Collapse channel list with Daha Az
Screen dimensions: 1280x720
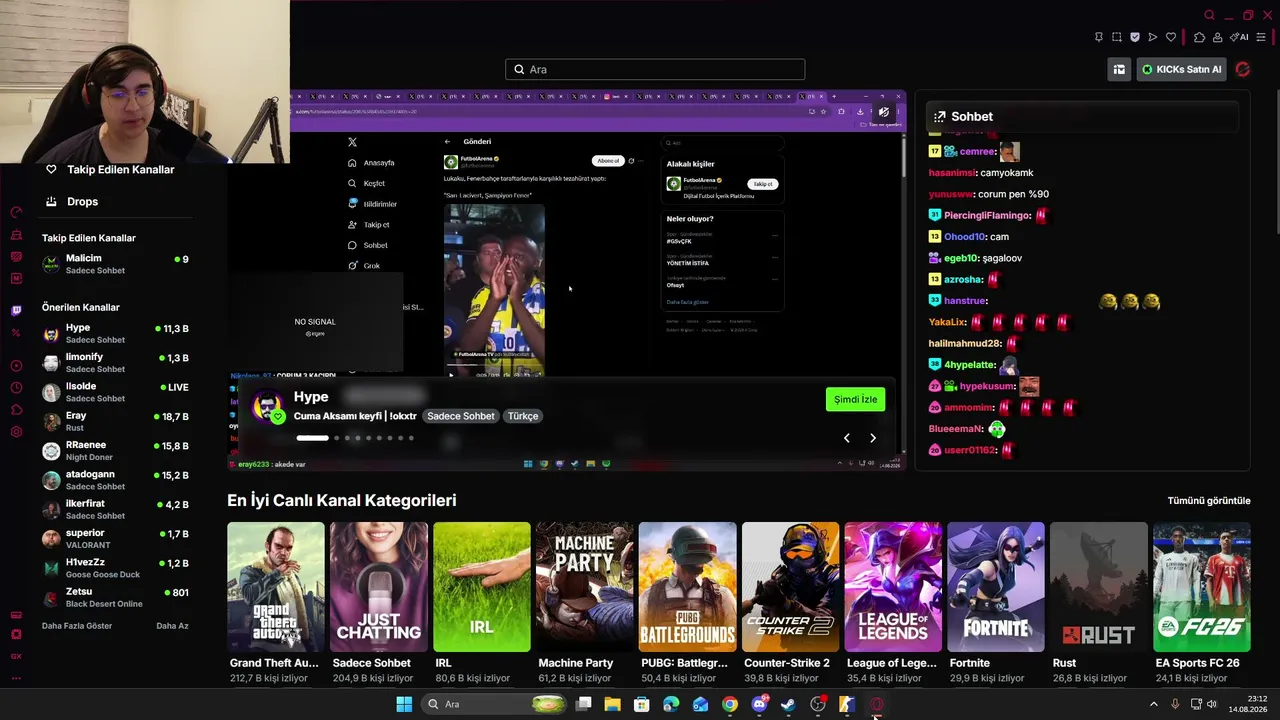(172, 626)
